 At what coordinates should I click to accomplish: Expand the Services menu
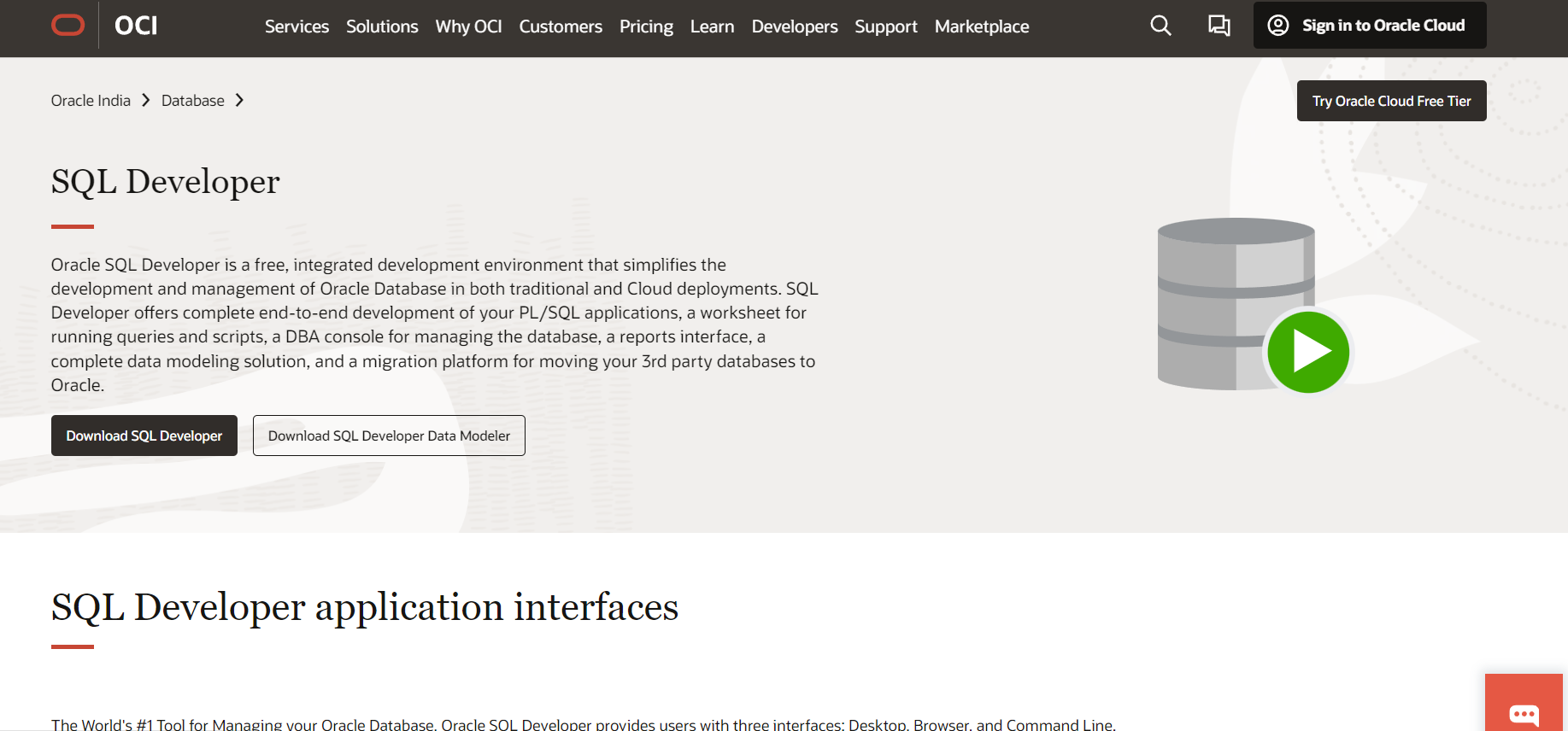point(297,26)
